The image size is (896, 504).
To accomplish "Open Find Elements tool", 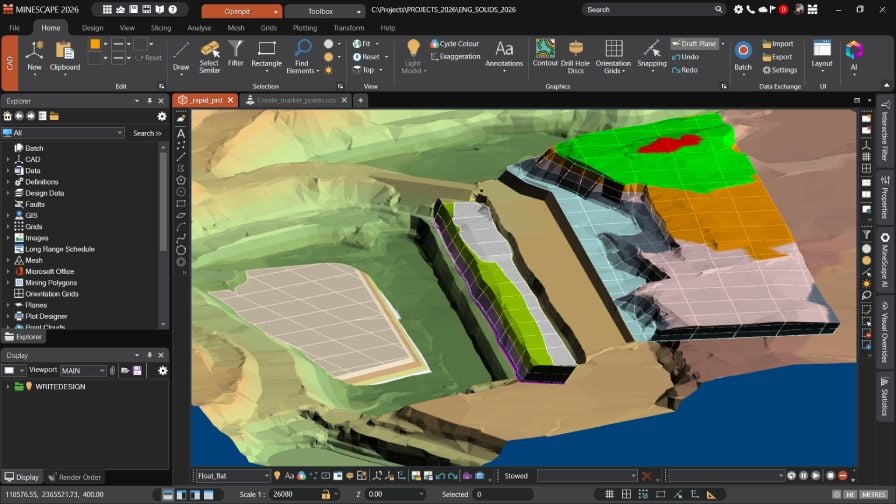I will 302,57.
